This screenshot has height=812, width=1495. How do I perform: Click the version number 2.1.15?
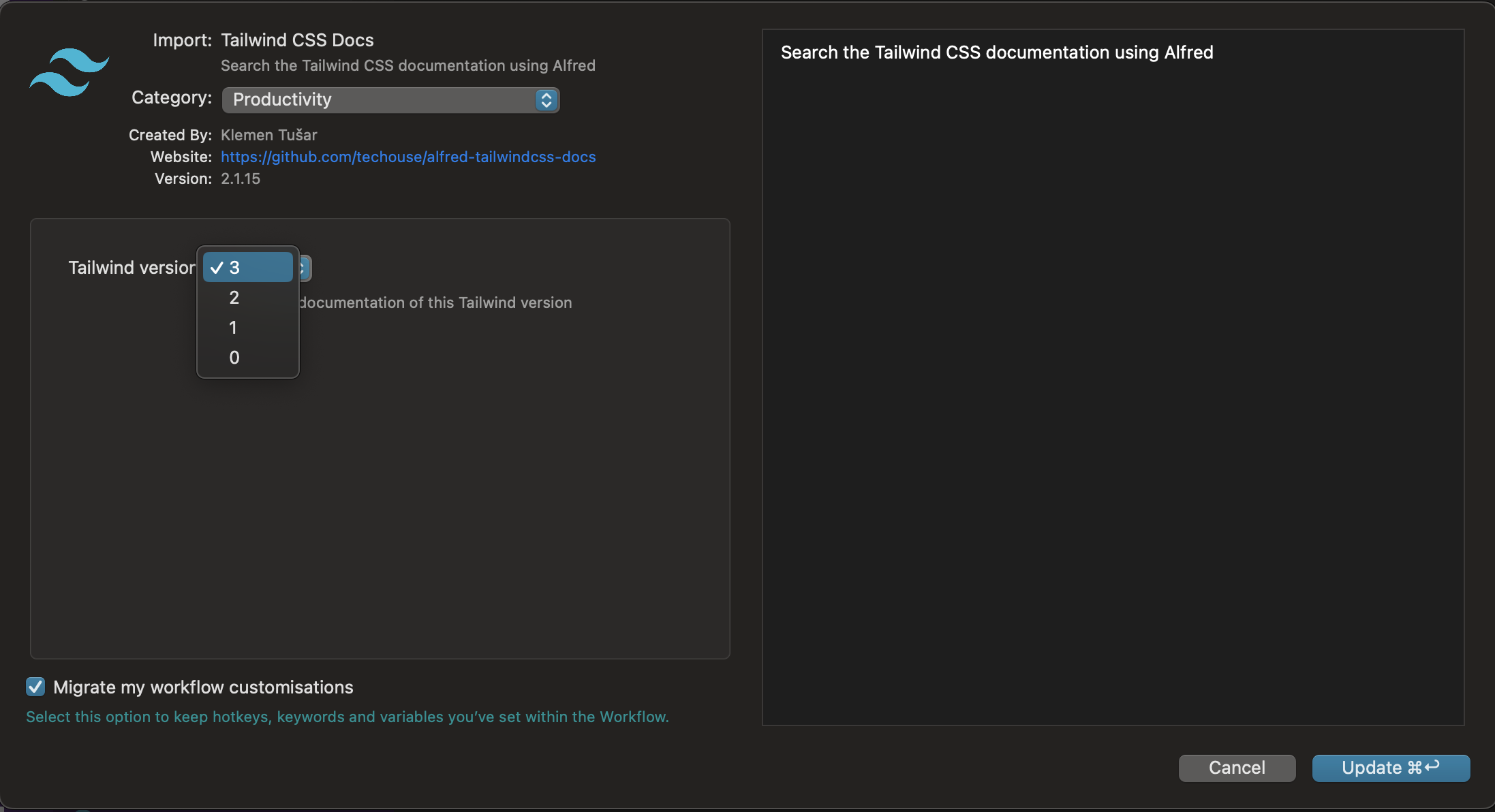241,178
